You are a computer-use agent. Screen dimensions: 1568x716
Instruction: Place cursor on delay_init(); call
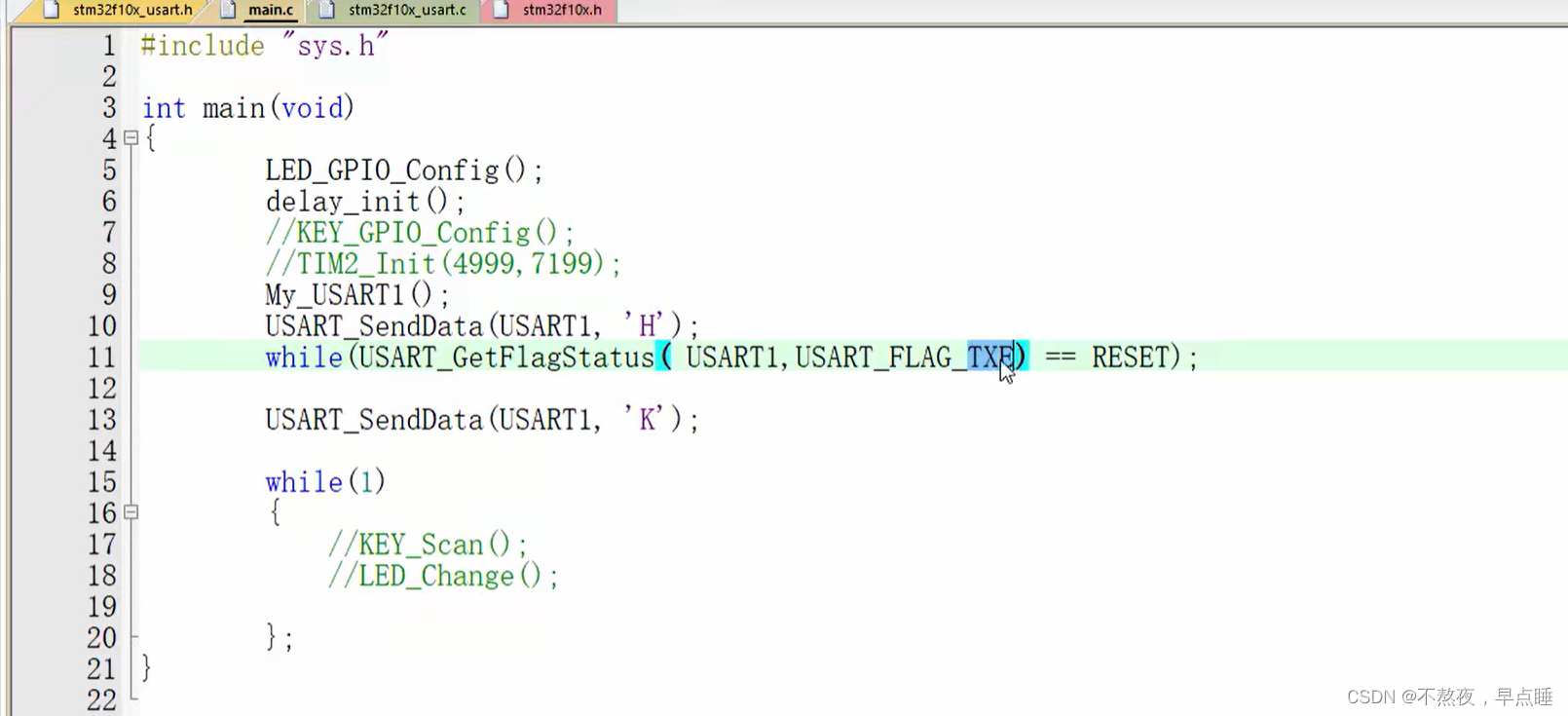(365, 201)
